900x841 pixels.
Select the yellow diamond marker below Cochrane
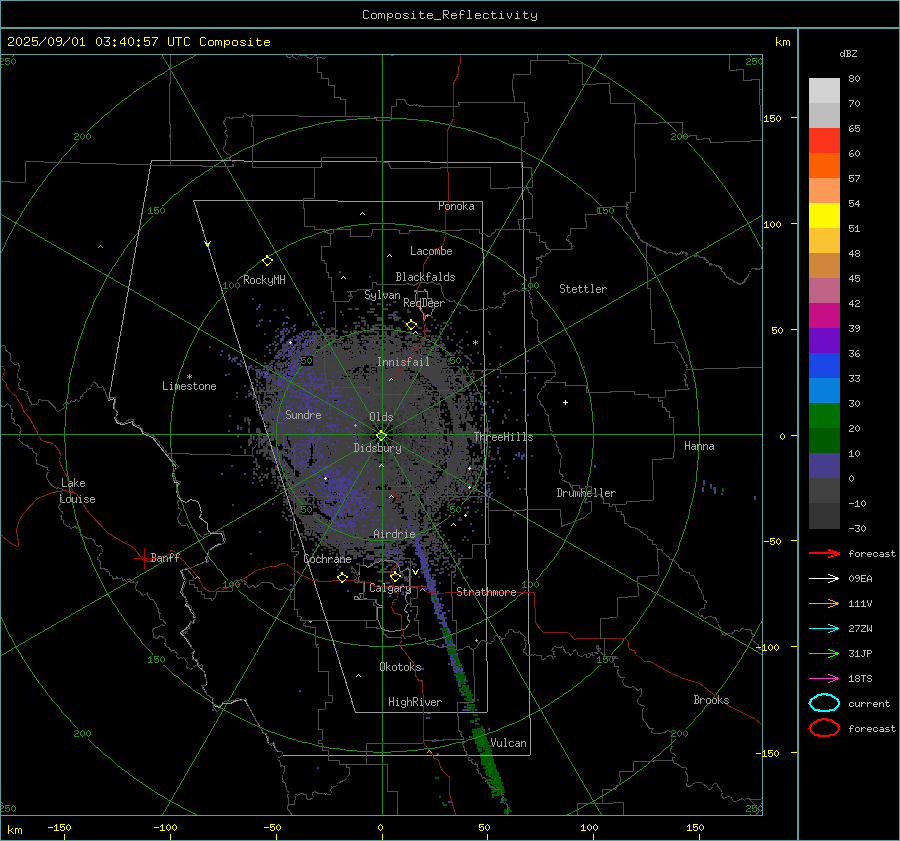point(343,577)
